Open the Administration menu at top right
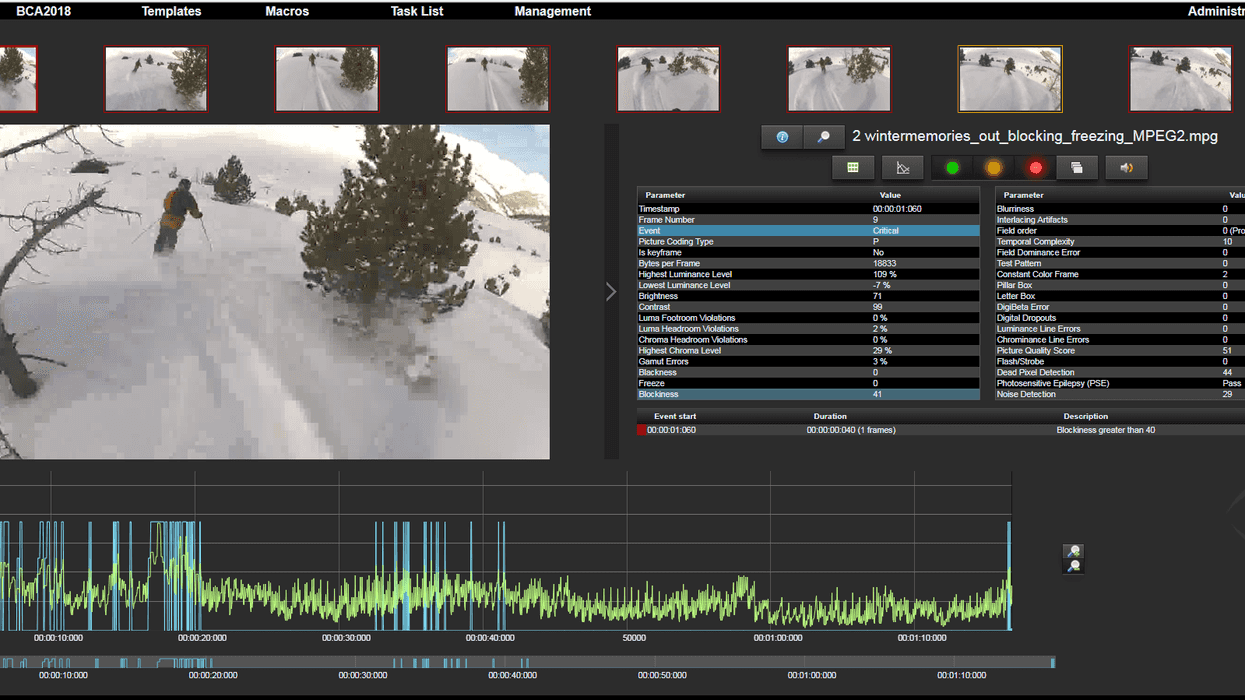 click(x=1216, y=12)
